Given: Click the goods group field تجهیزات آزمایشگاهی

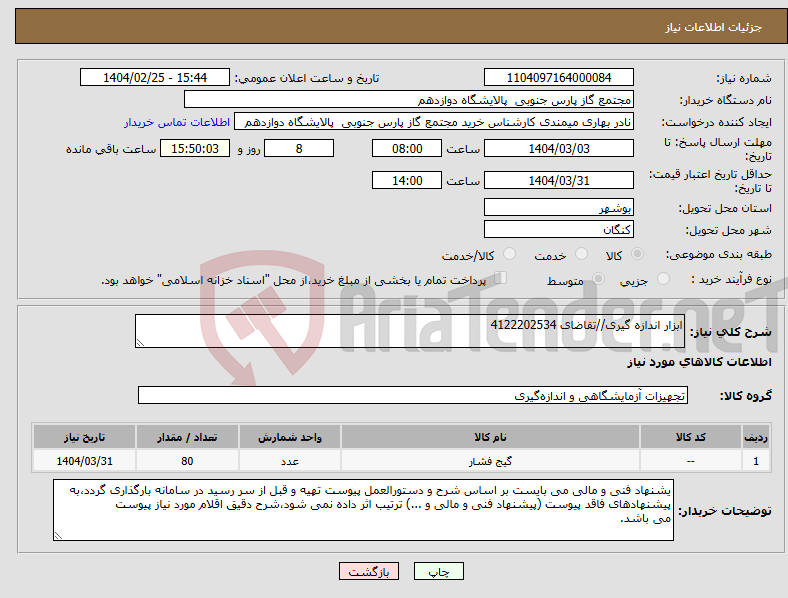Looking at the screenshot, I should point(413,395).
